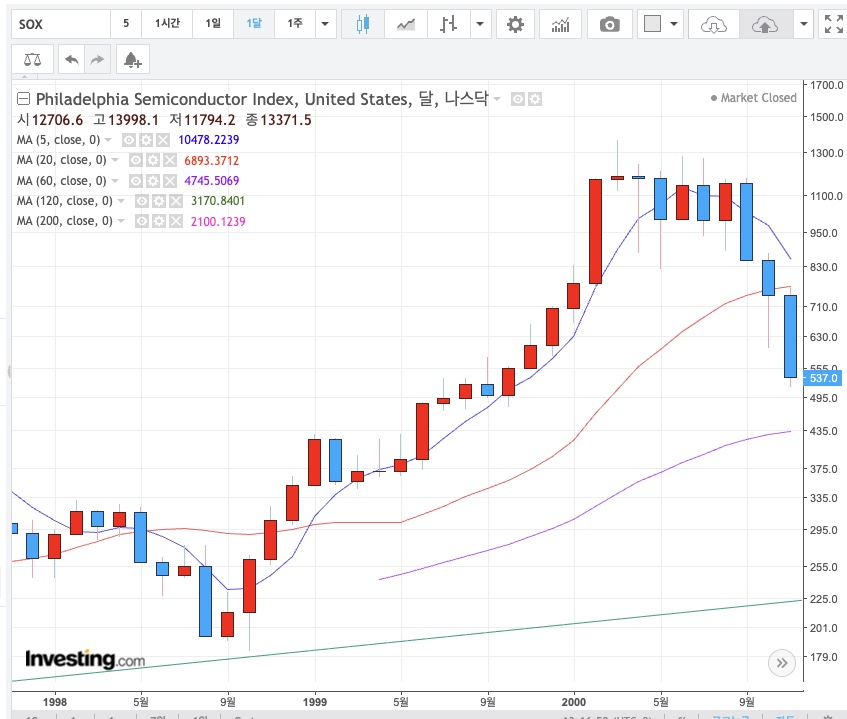Click MA value 4745.5069
The image size is (847, 719).
point(211,181)
